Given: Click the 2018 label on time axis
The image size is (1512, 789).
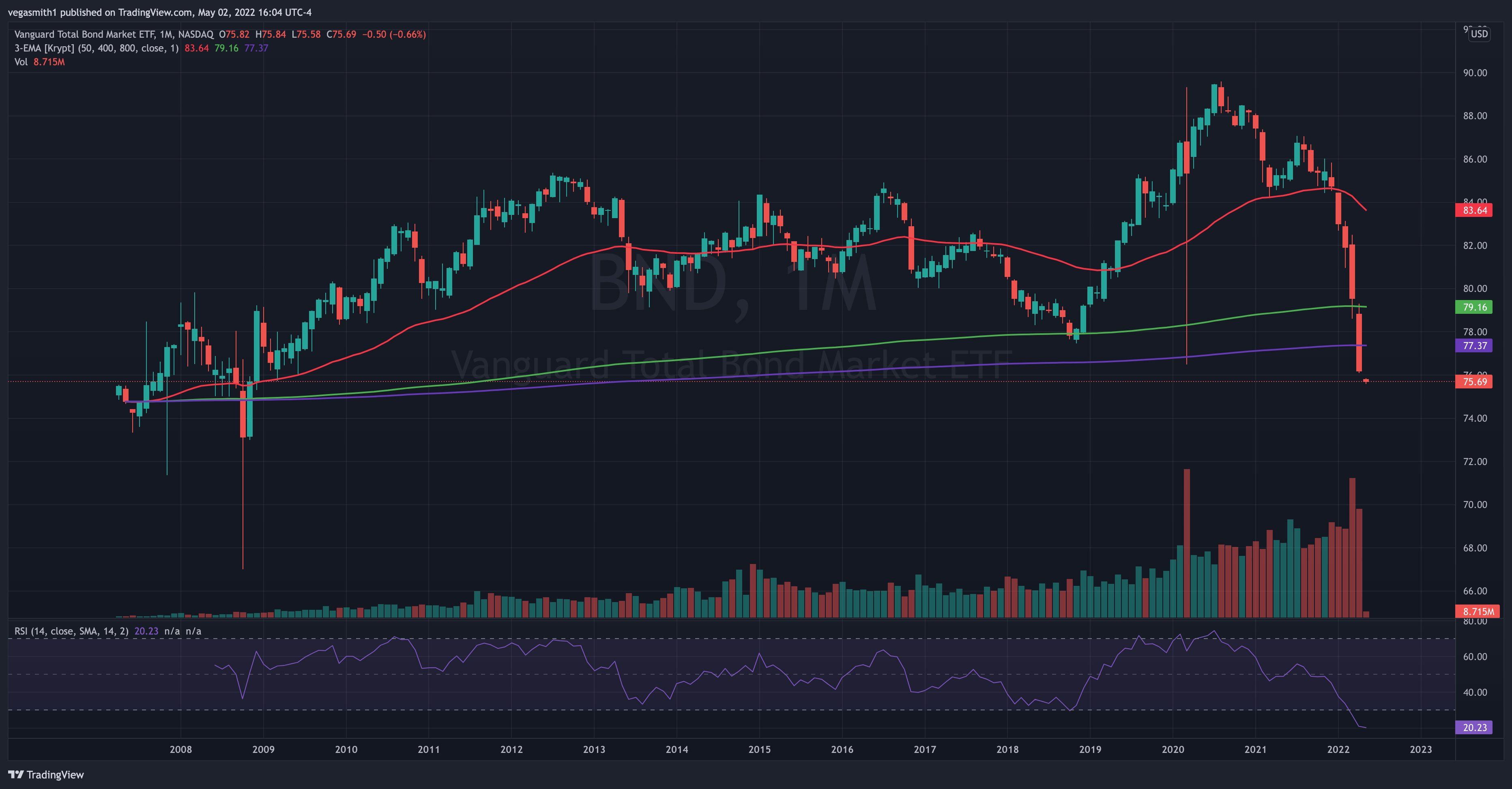Looking at the screenshot, I should (x=1008, y=749).
